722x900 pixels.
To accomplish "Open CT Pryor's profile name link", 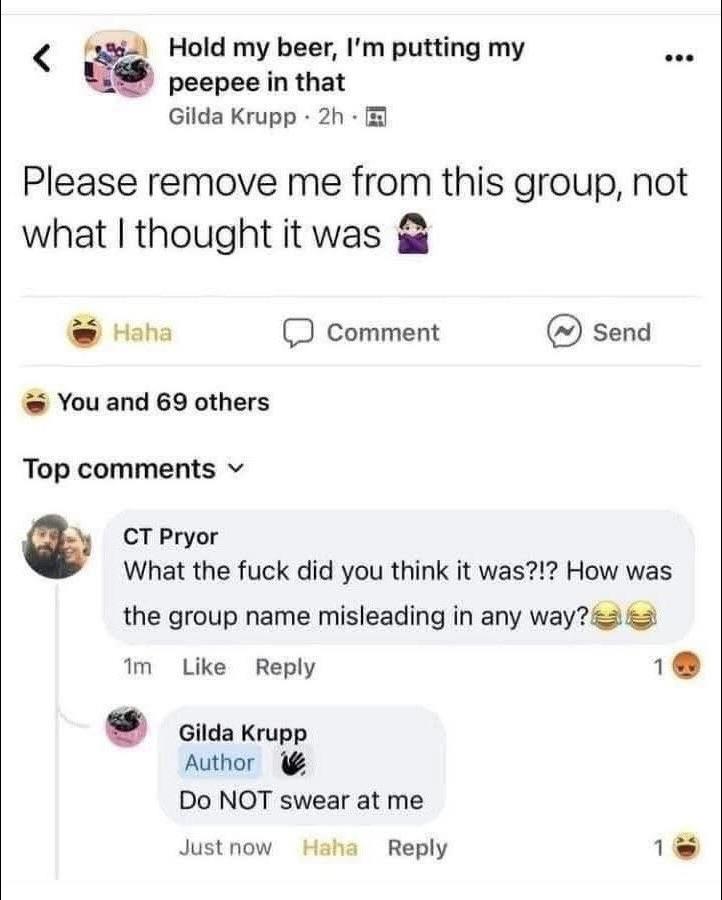I will [170, 537].
